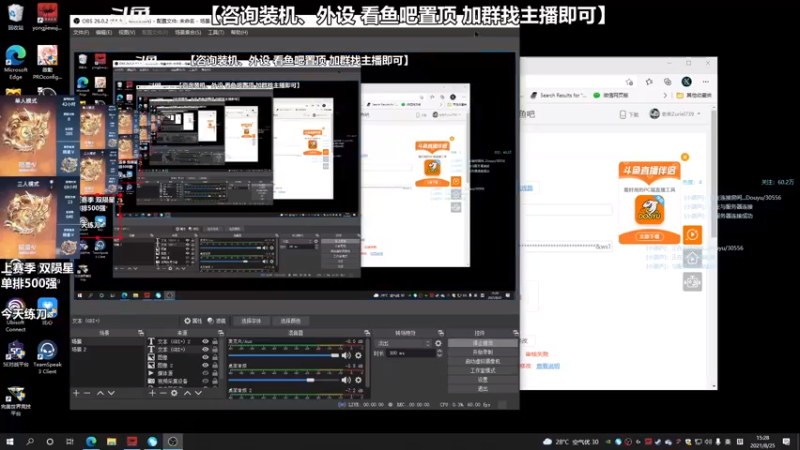Add a new scene with plus icon

(76, 393)
